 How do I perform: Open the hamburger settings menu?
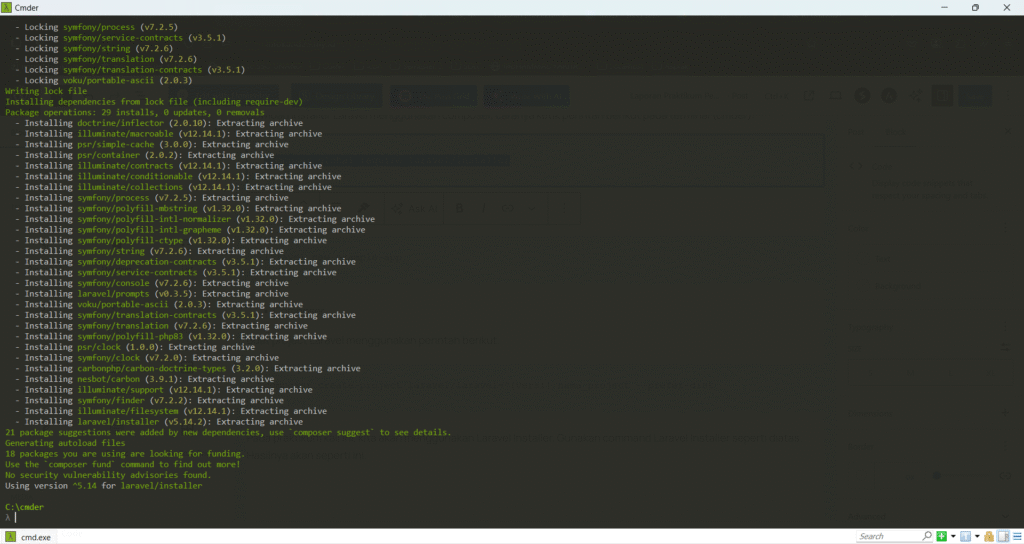click(1014, 537)
